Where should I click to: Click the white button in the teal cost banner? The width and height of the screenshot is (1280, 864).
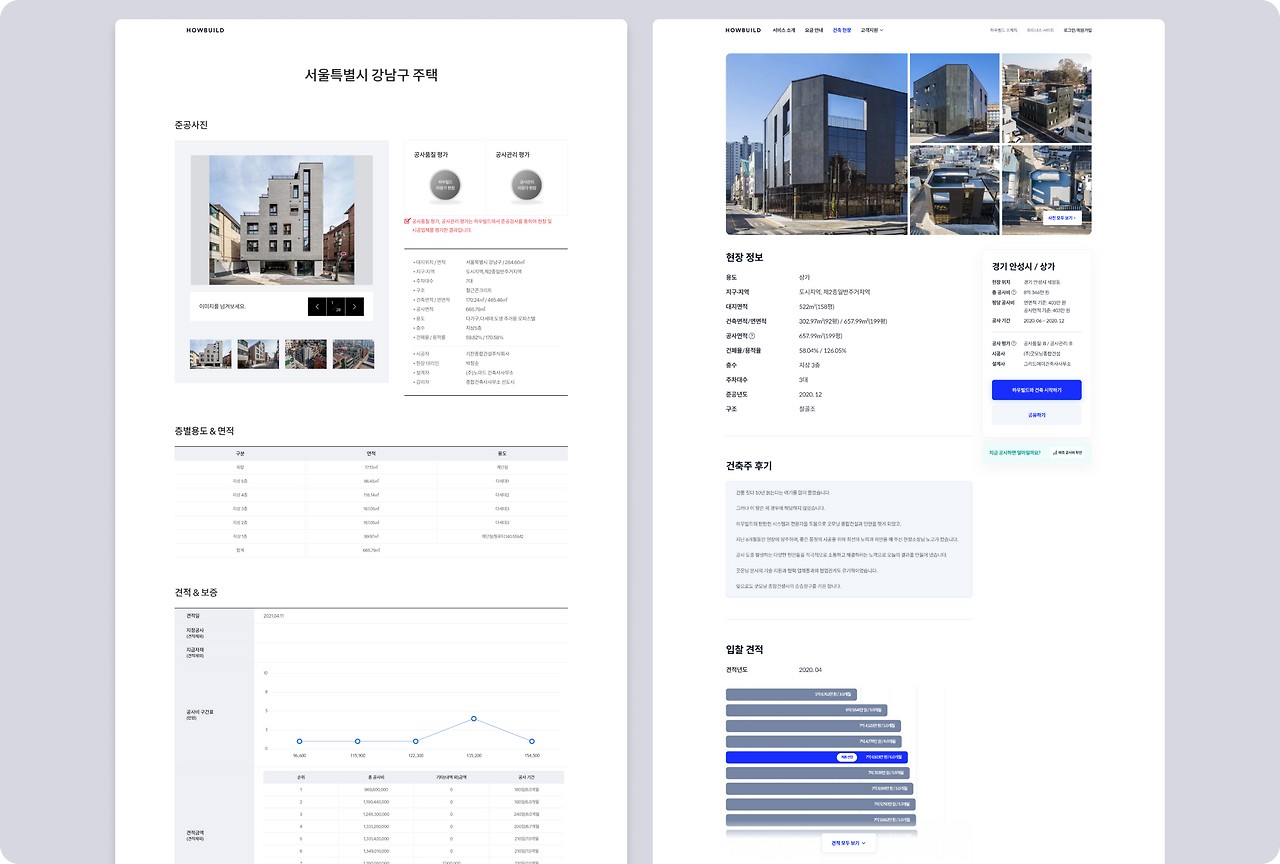1068,452
